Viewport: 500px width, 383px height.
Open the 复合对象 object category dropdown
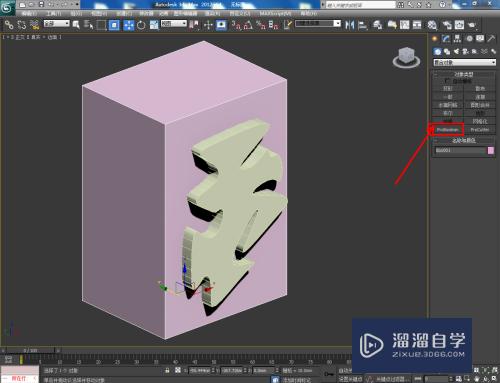click(x=464, y=62)
